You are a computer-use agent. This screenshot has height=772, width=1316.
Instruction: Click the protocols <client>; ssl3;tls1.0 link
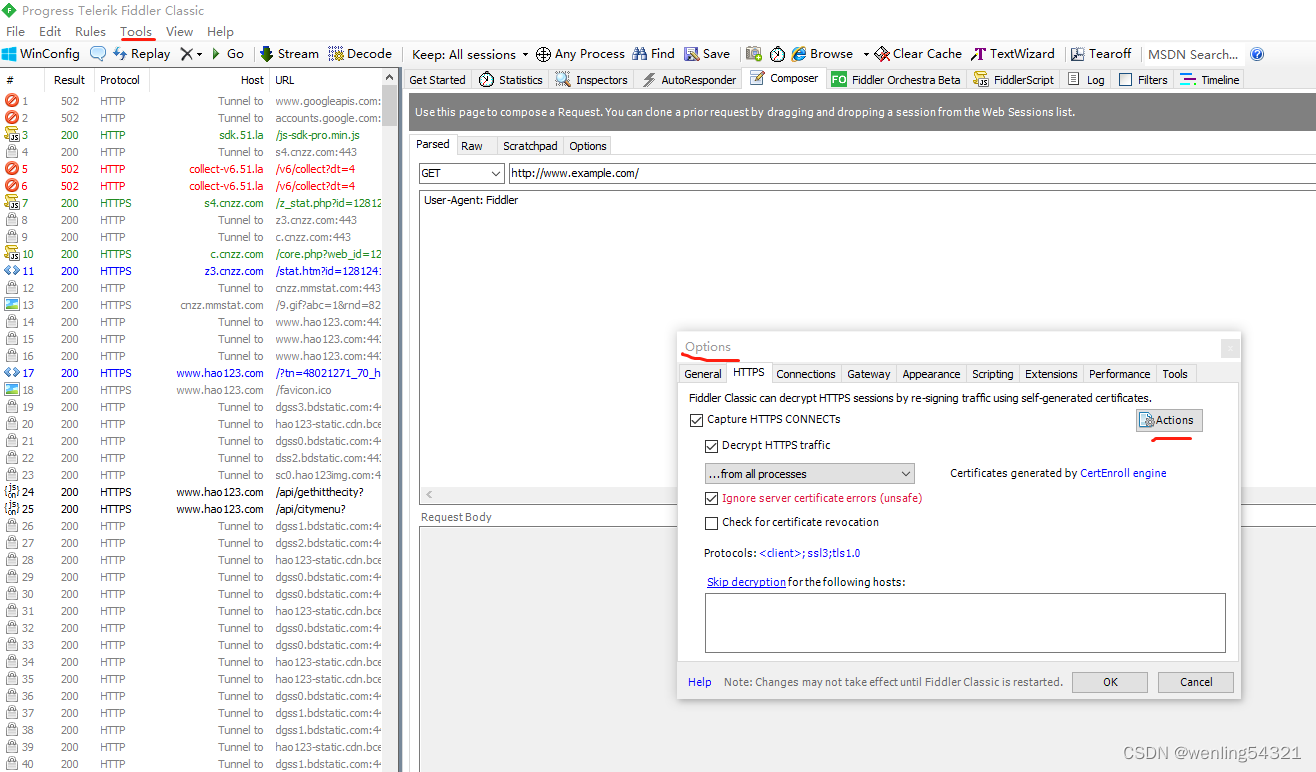(x=810, y=553)
